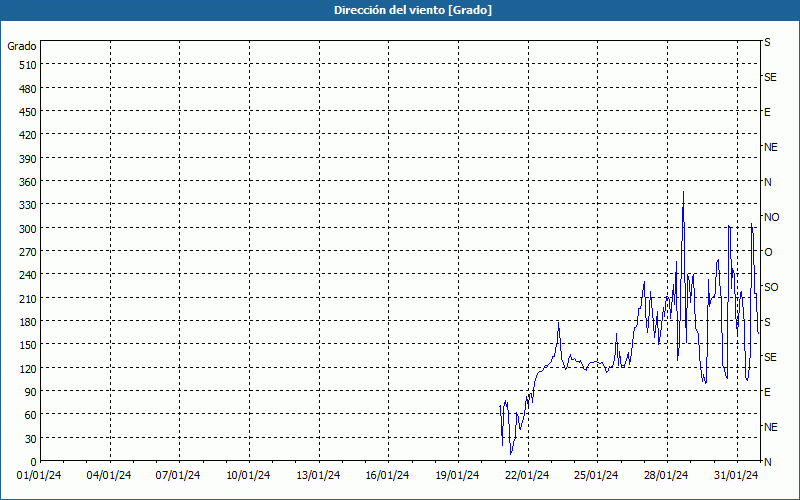The image size is (800, 500).
Task: Select the 120 y-axis value
Action: [28, 369]
